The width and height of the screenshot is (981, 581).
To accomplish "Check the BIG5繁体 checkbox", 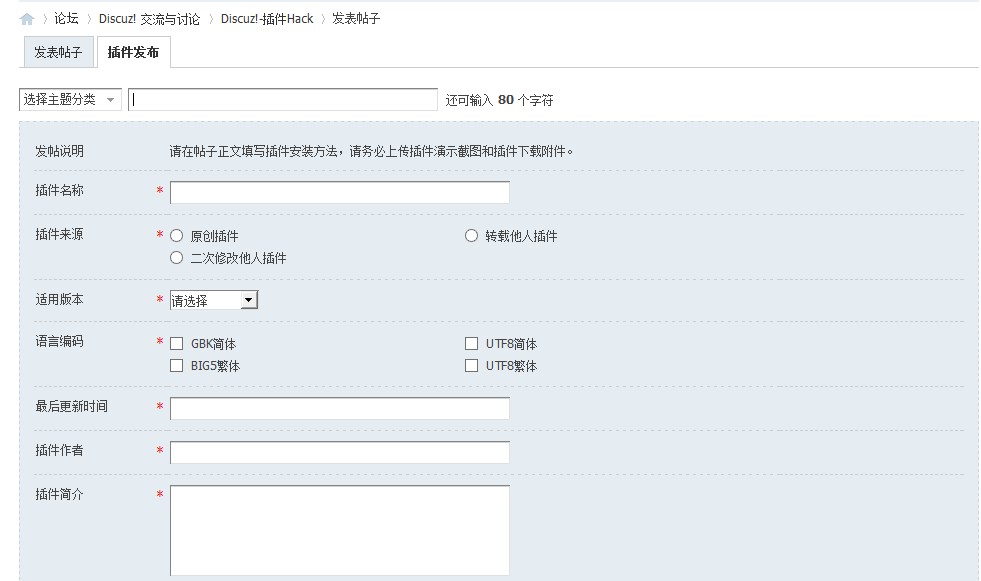I will click(176, 365).
